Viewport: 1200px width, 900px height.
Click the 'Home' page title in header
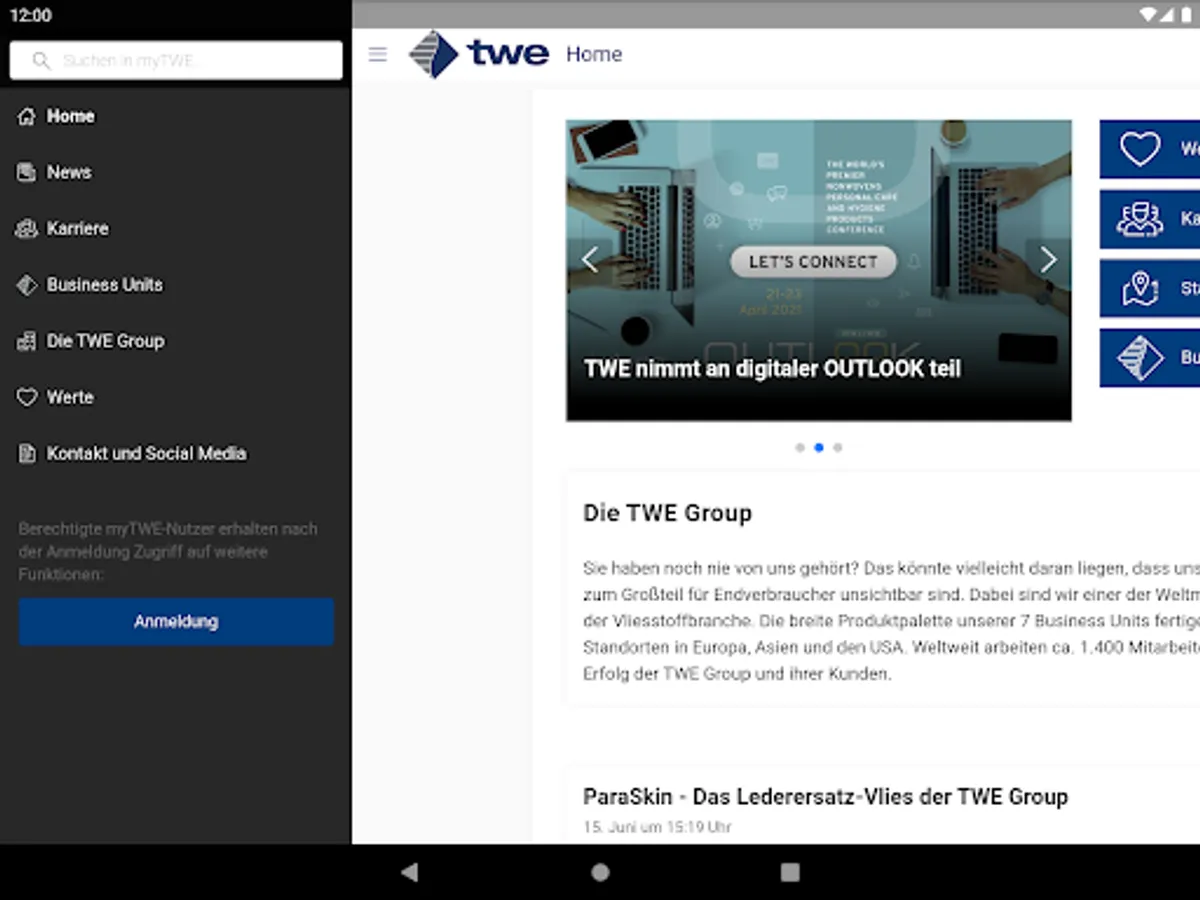(594, 54)
